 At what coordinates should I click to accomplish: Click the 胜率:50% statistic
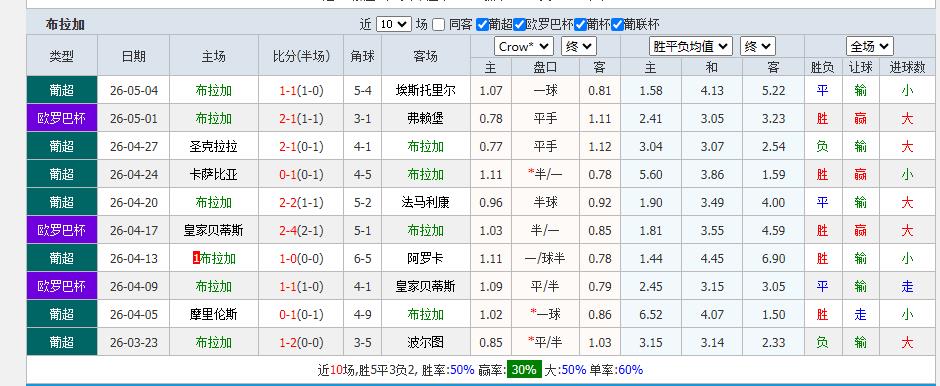pyautogui.click(x=448, y=370)
